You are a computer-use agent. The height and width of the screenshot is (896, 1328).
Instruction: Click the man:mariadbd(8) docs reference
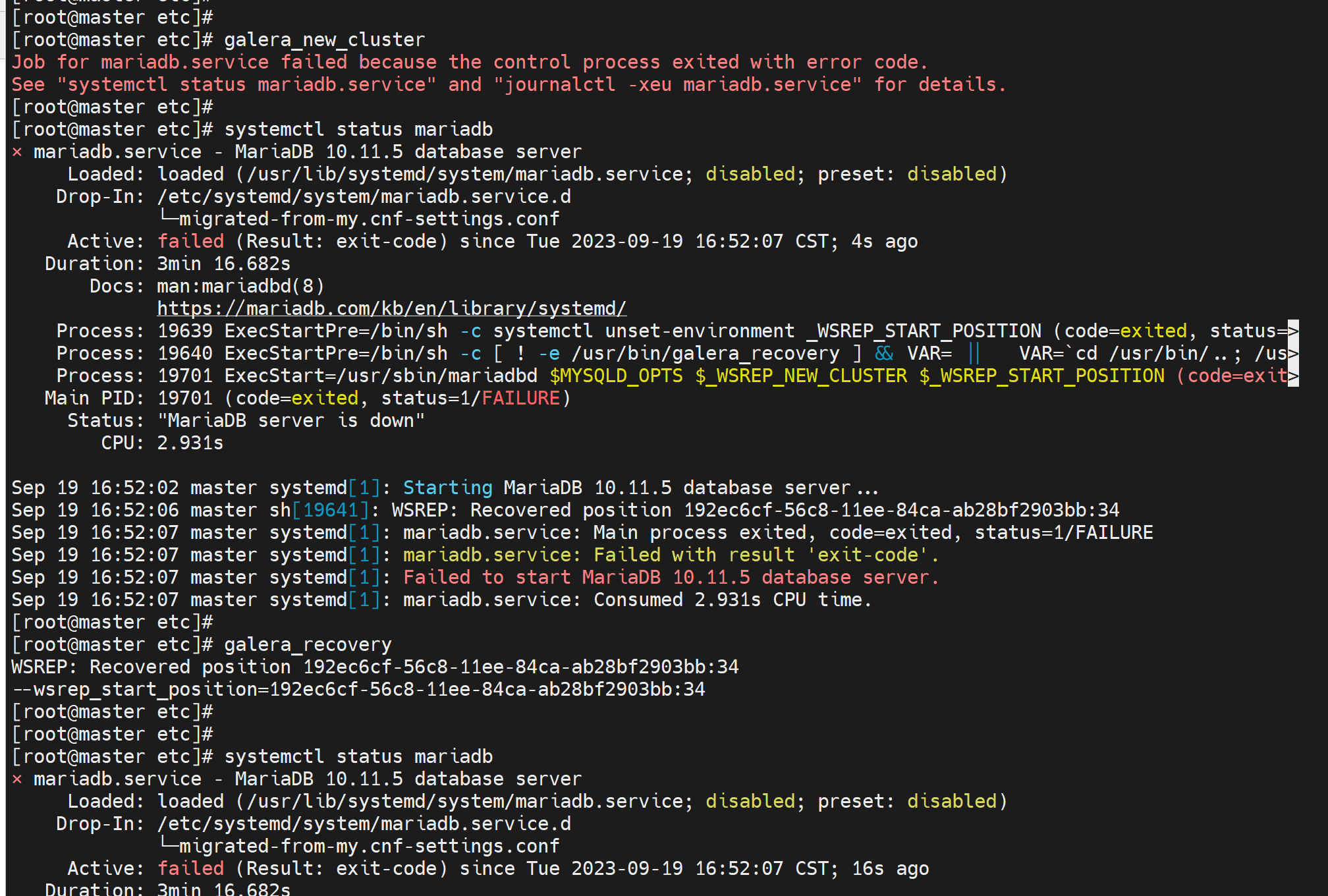240,286
